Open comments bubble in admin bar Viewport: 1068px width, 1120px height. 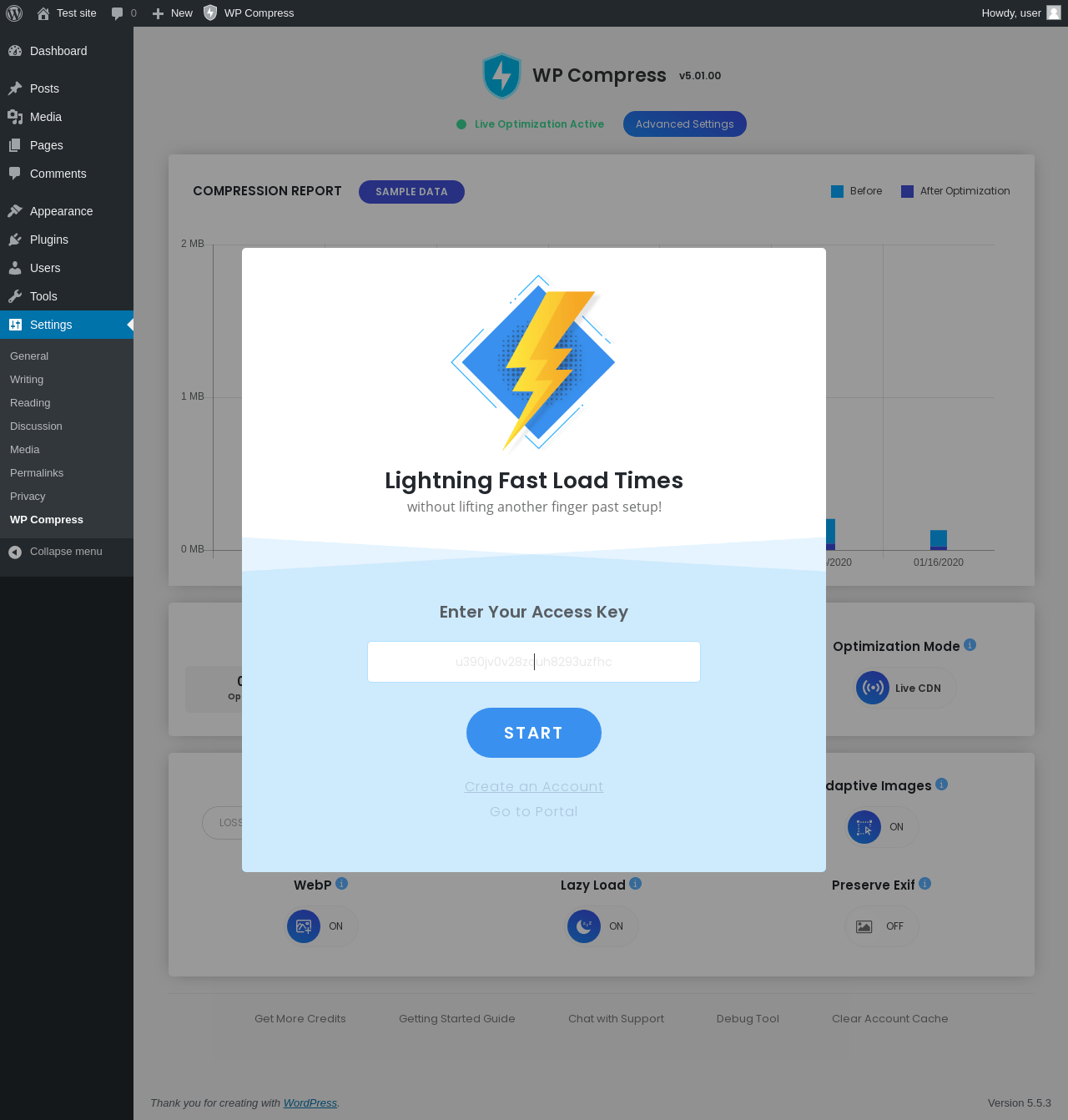(x=117, y=13)
